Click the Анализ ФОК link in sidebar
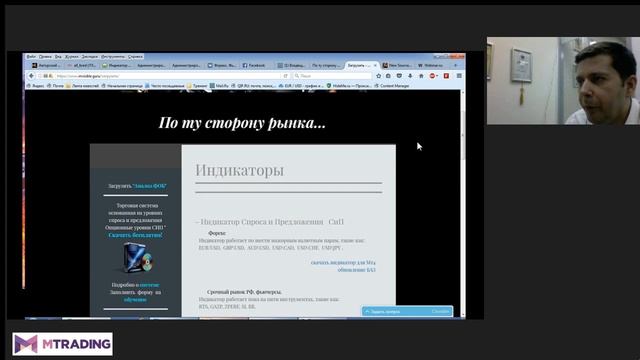 pyautogui.click(x=150, y=186)
